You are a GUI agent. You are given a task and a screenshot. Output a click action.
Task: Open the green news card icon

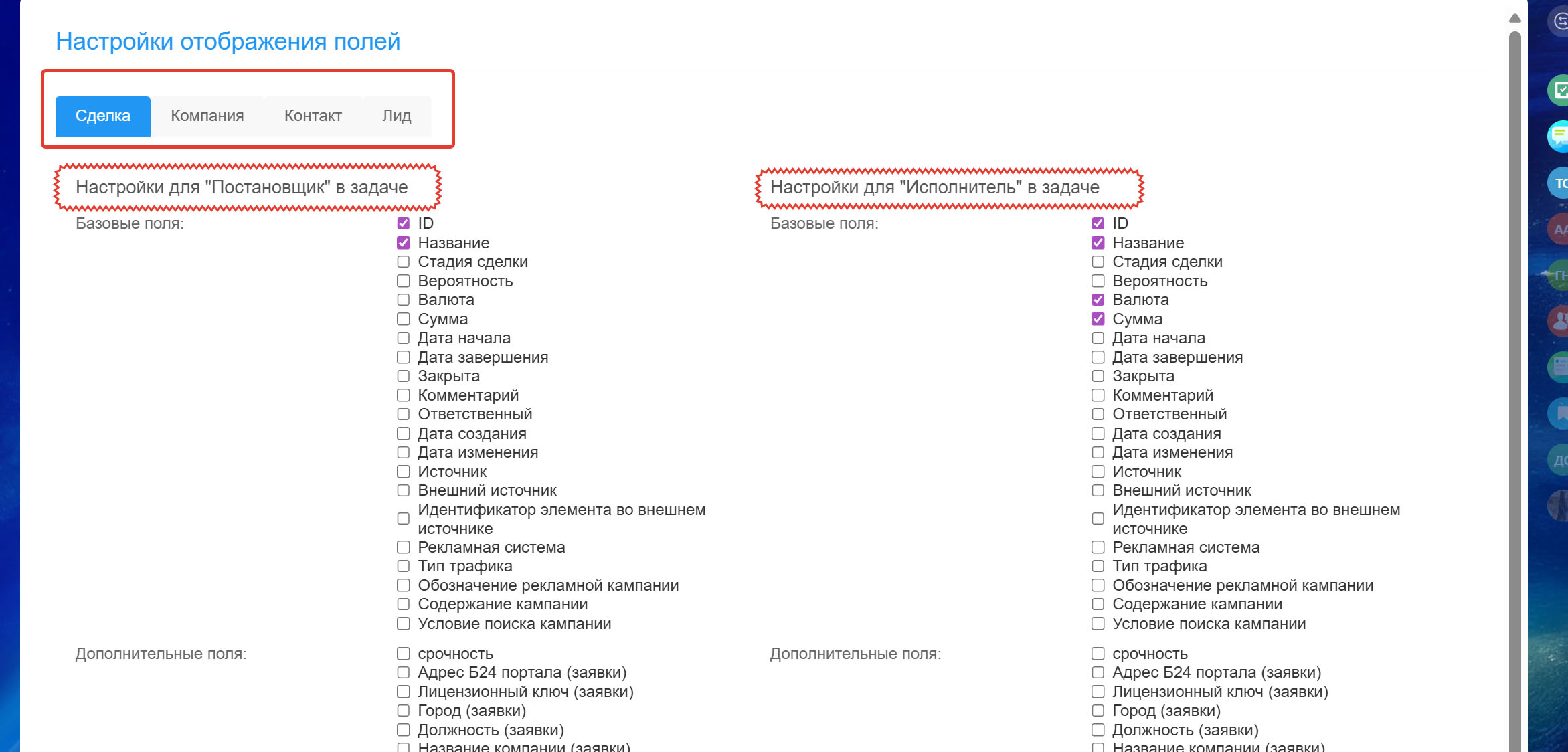[x=1560, y=367]
